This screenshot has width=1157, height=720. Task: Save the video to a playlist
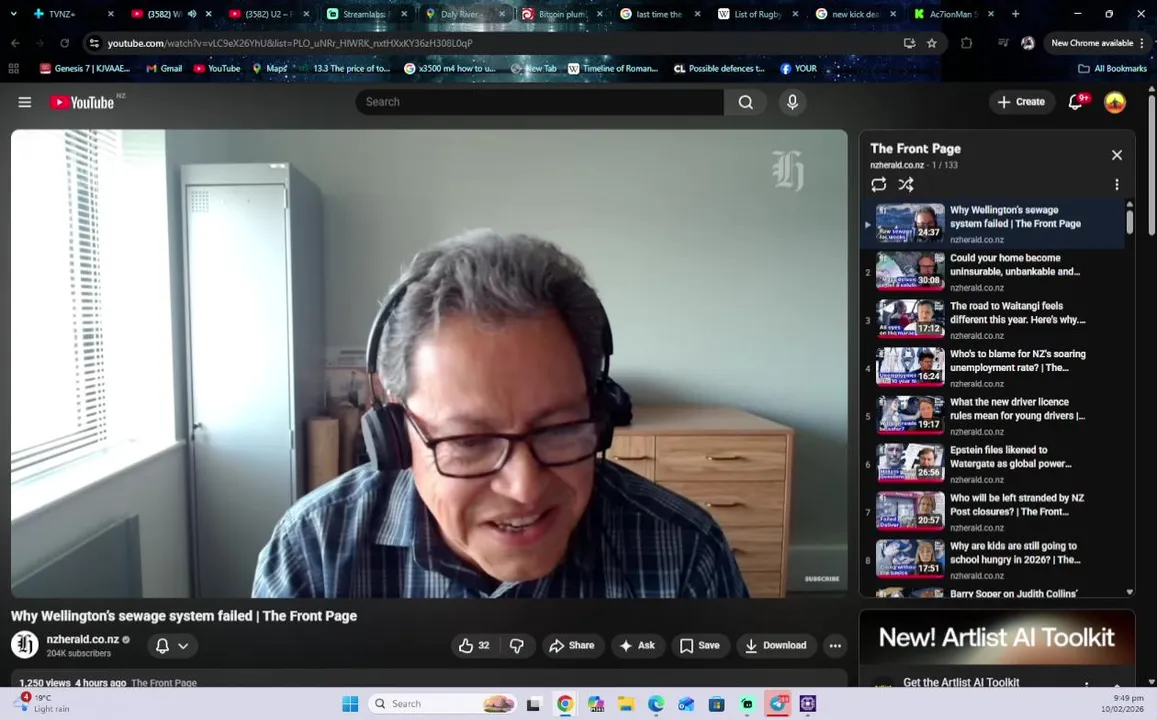pyautogui.click(x=700, y=645)
